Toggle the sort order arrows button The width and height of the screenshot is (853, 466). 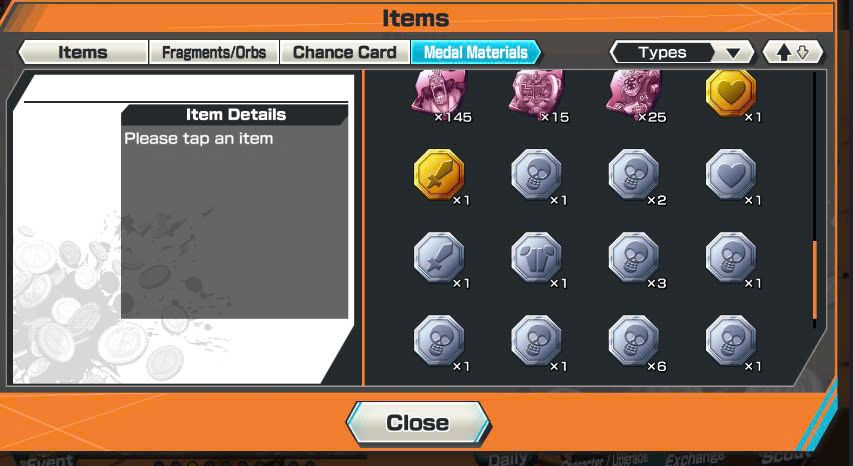tap(793, 53)
